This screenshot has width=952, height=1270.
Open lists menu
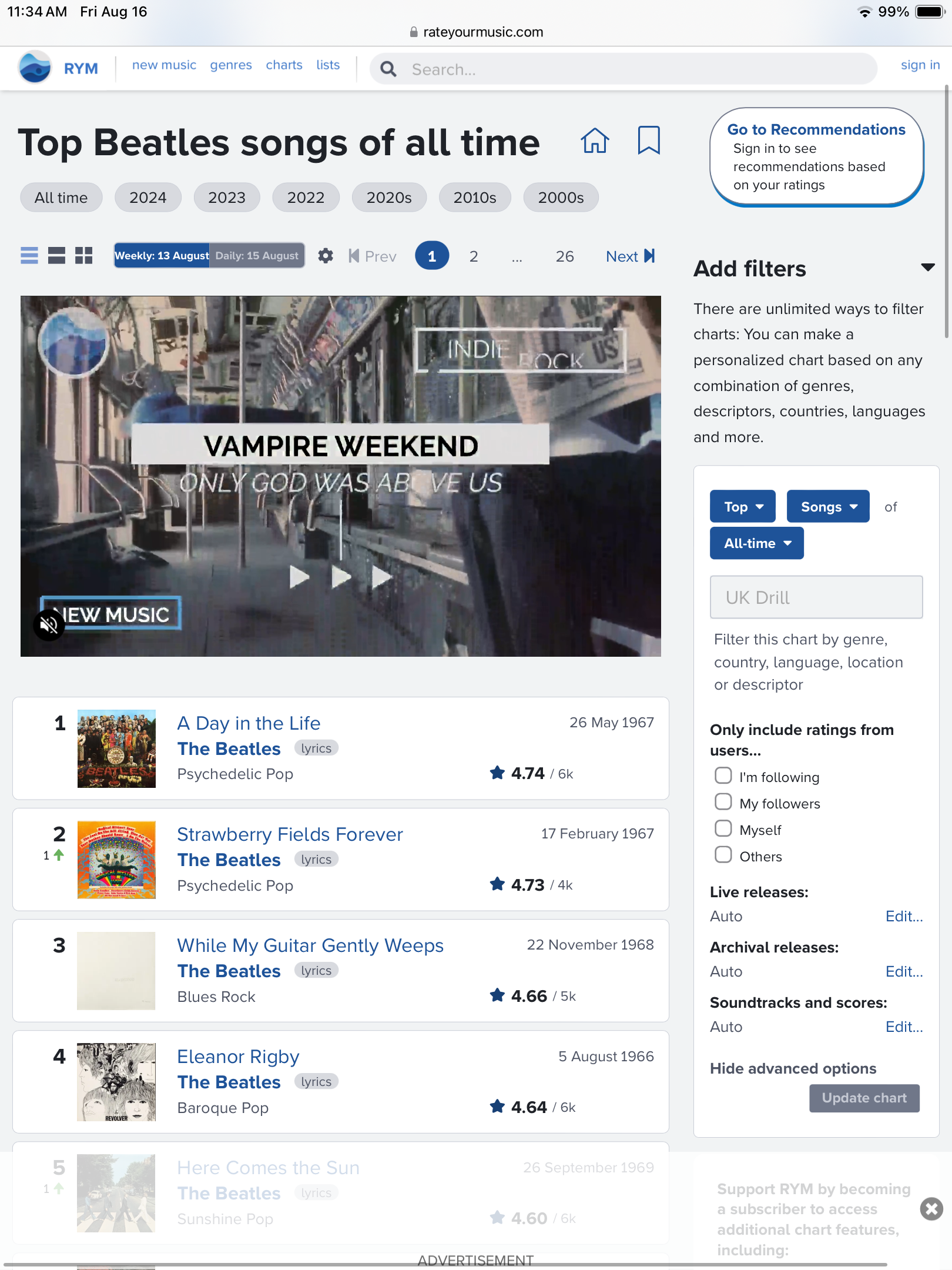(x=328, y=65)
